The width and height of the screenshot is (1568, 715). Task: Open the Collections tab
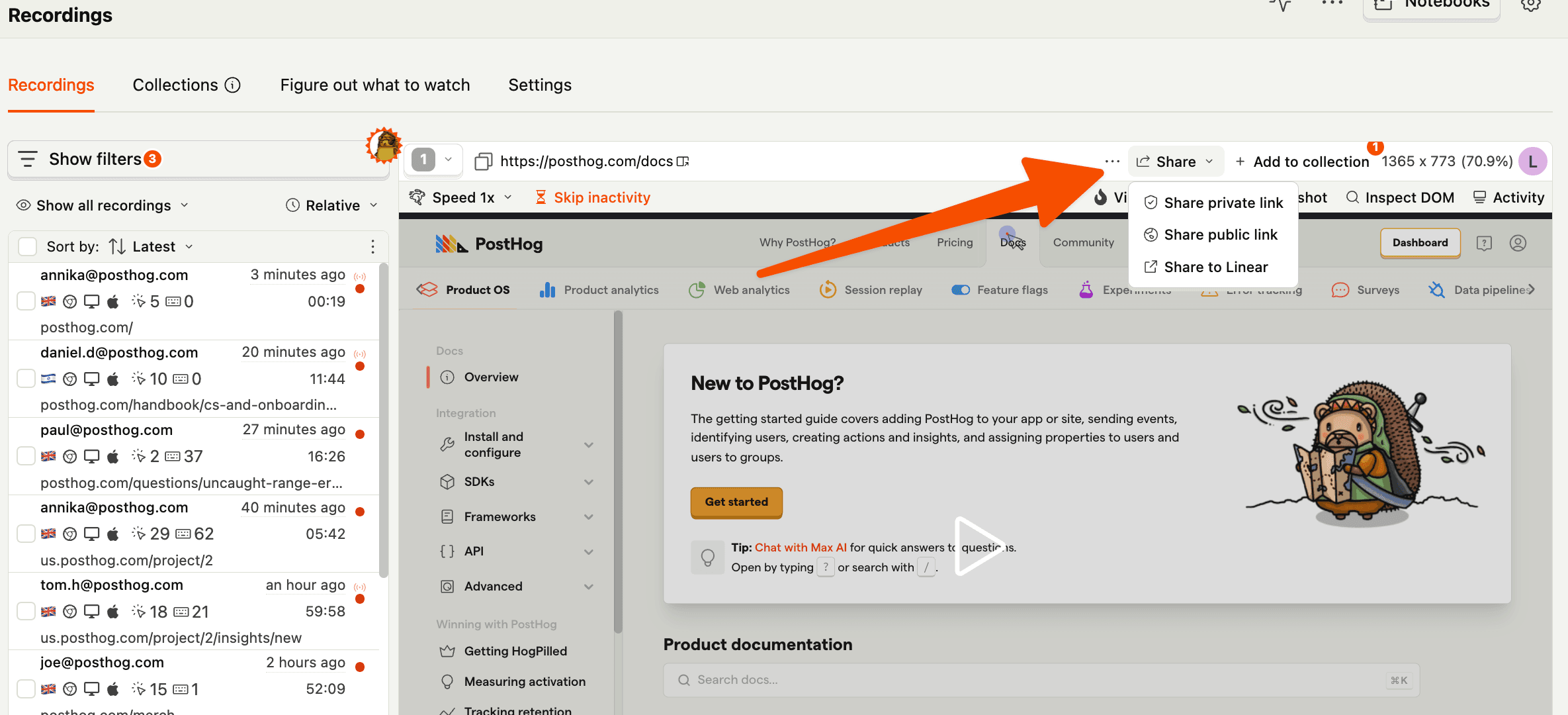point(175,85)
